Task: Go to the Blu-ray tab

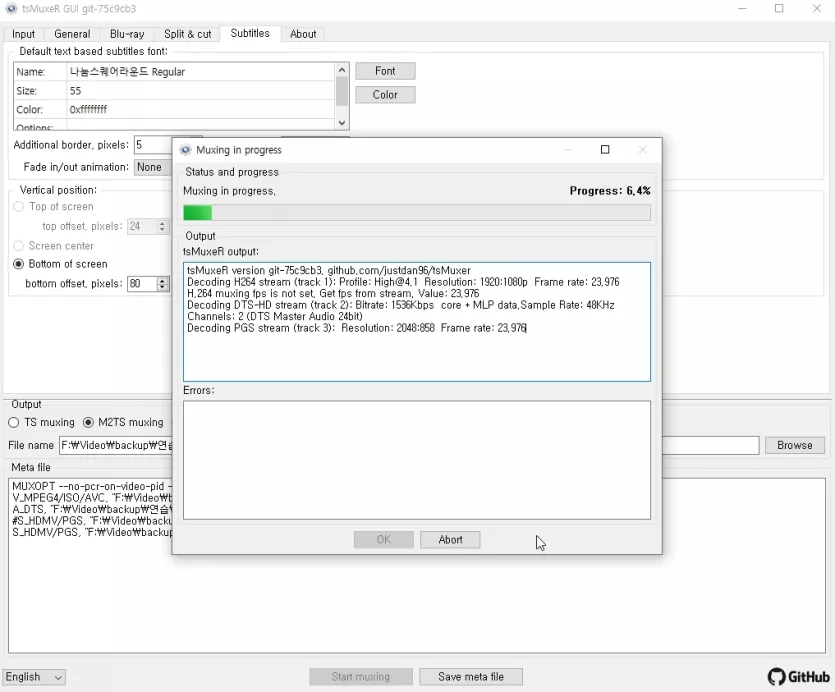Action: [127, 34]
